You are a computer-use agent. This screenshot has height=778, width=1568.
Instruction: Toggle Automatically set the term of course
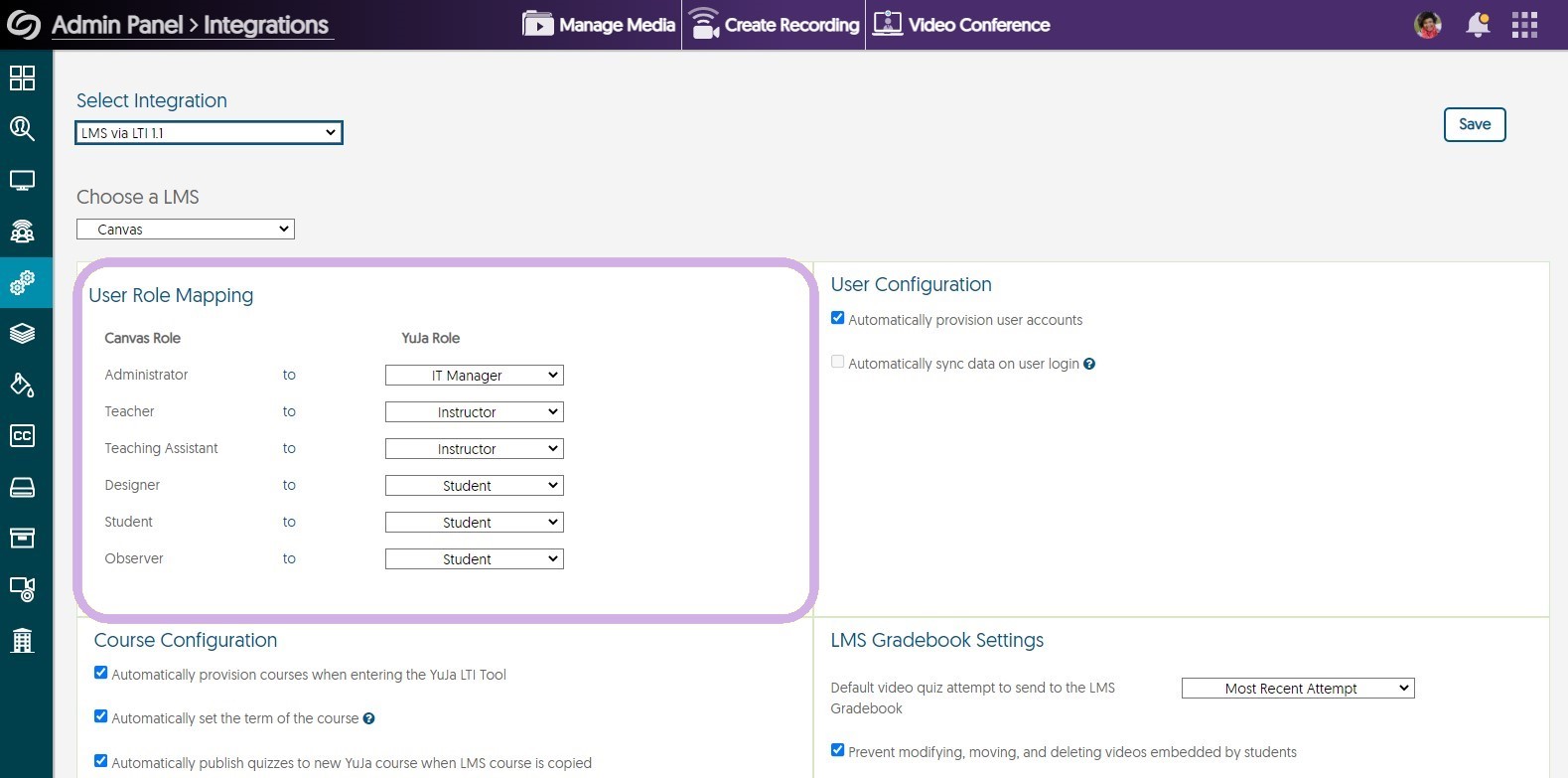coord(101,716)
